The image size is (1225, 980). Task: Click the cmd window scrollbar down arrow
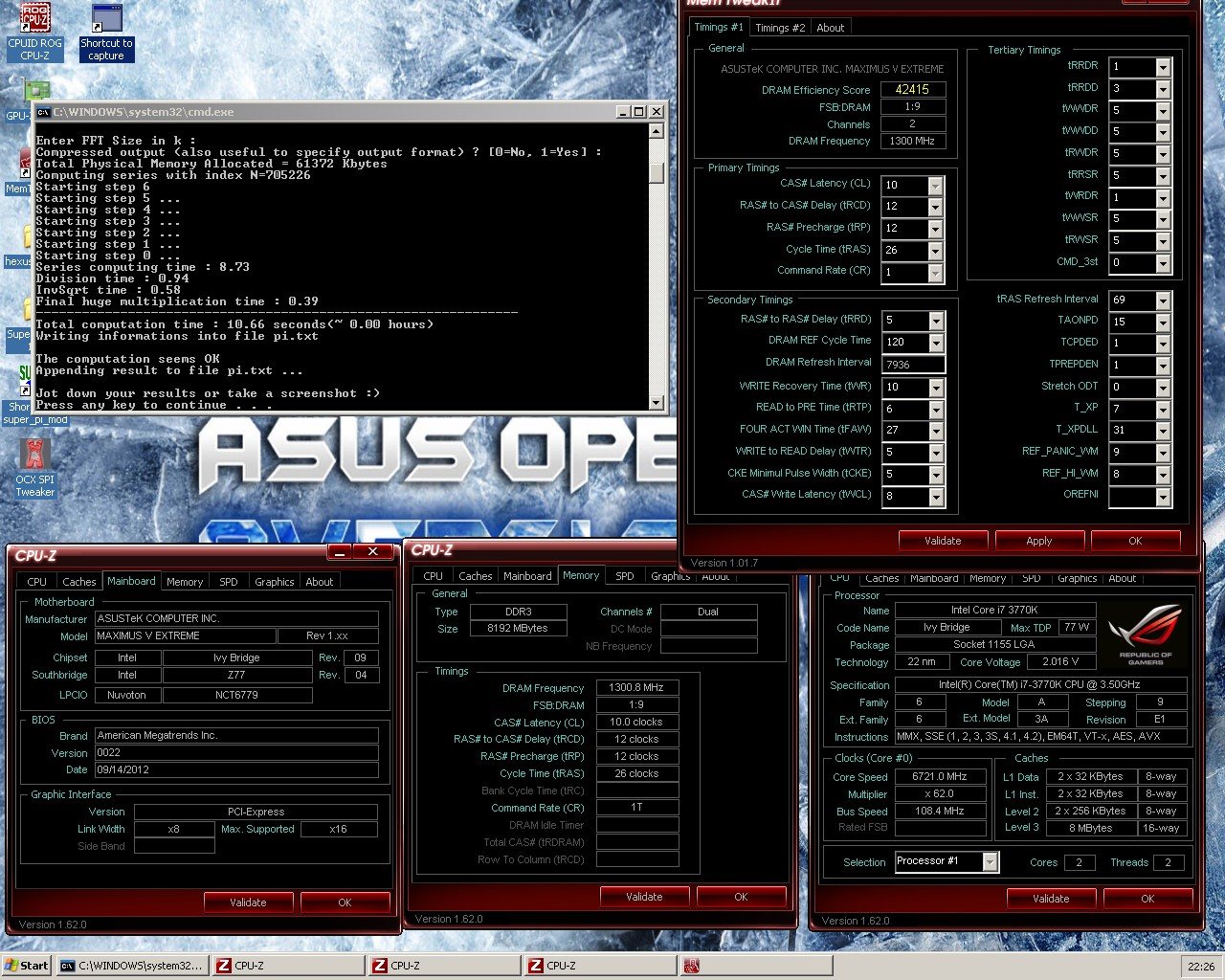657,403
